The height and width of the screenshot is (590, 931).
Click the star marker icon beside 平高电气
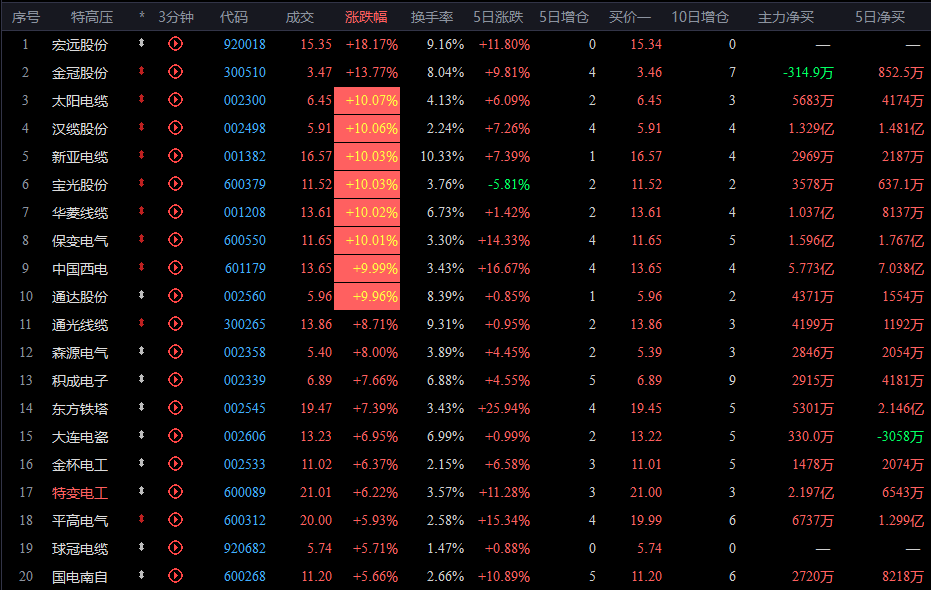click(x=141, y=519)
